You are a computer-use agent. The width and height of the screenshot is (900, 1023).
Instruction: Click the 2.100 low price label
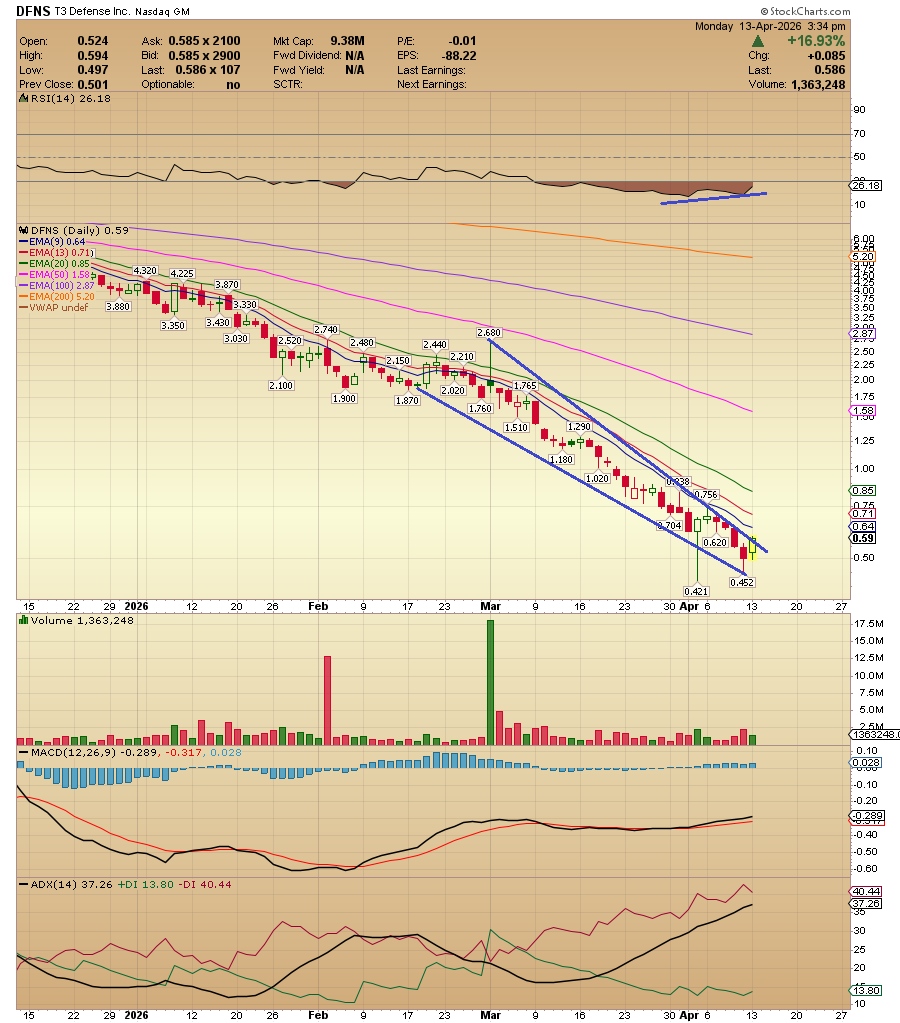click(x=281, y=386)
